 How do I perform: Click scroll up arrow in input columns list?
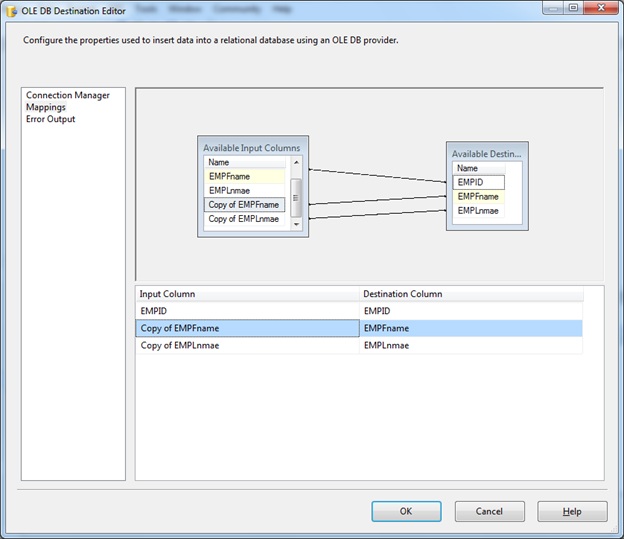coord(296,162)
